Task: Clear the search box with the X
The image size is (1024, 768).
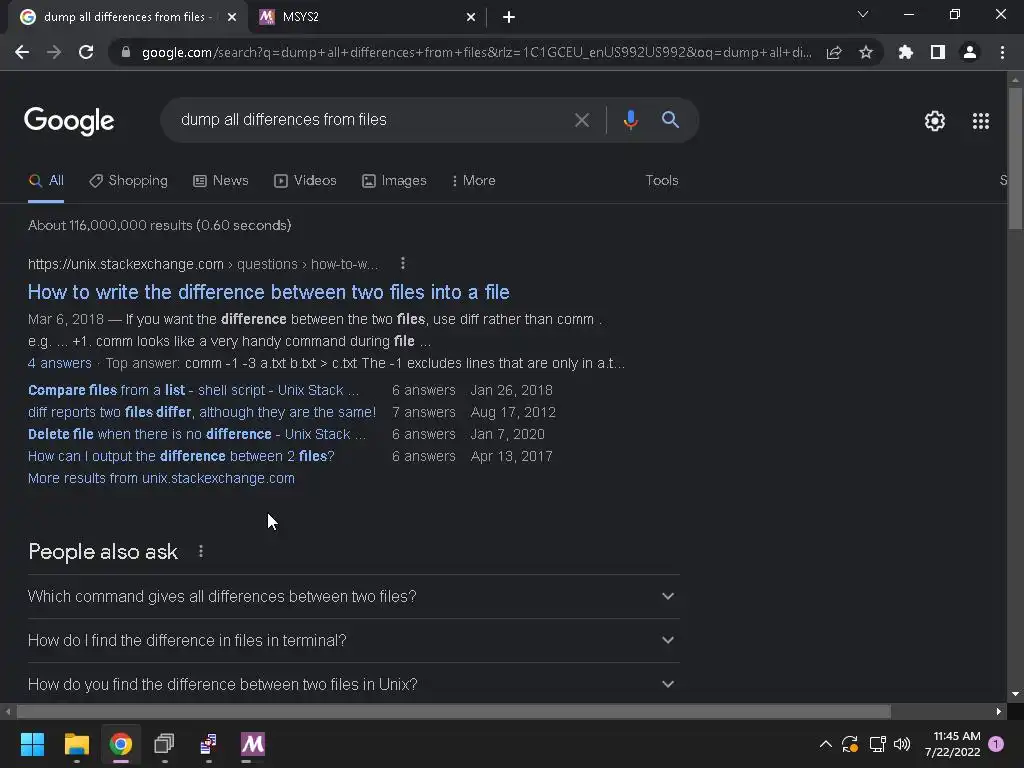Action: point(582,120)
